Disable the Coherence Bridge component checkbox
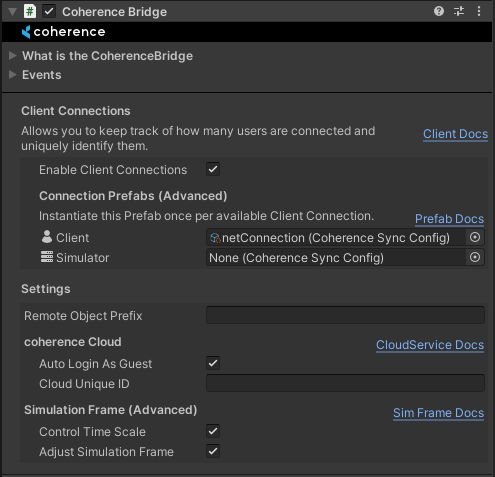Viewport: 495px width, 477px height. click(x=49, y=11)
